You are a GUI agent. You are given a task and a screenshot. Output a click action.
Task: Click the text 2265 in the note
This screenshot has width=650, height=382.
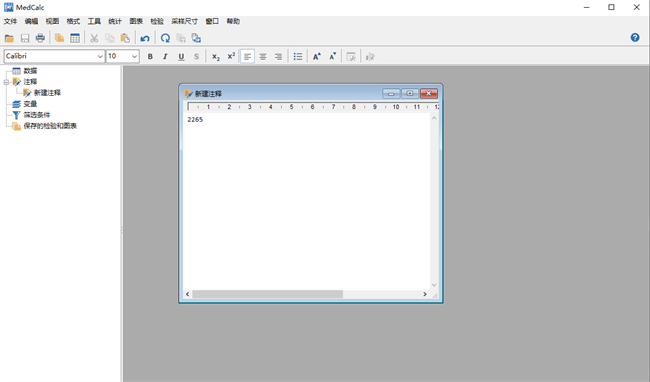195,119
